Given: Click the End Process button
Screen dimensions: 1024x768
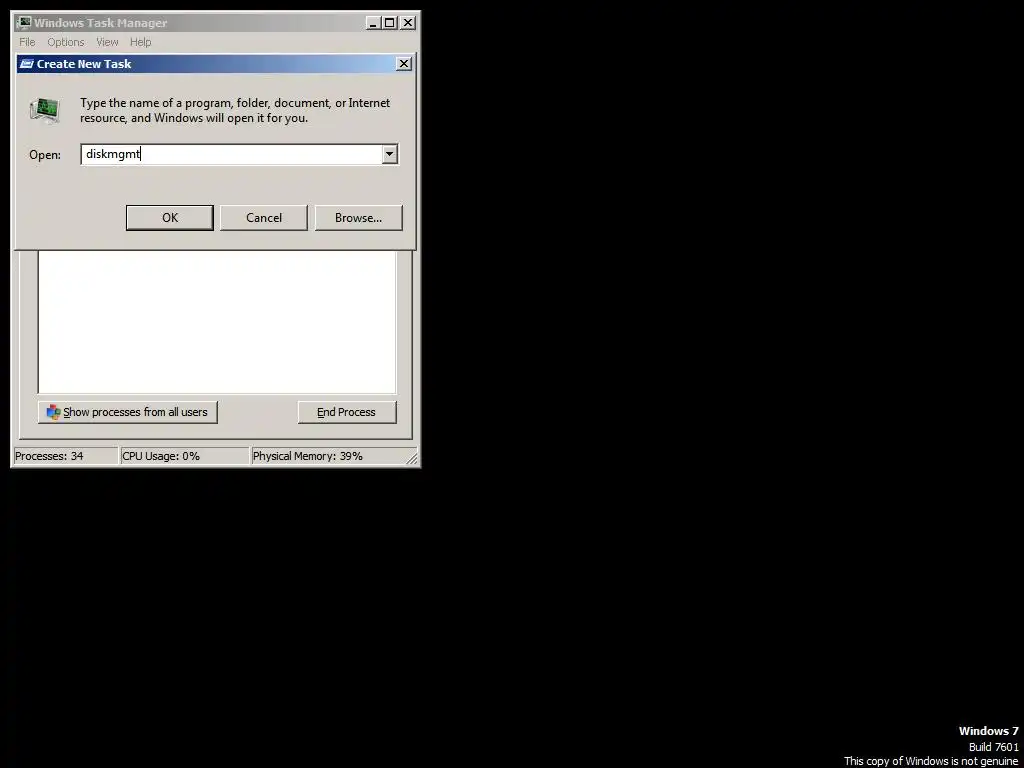Looking at the screenshot, I should coord(347,412).
